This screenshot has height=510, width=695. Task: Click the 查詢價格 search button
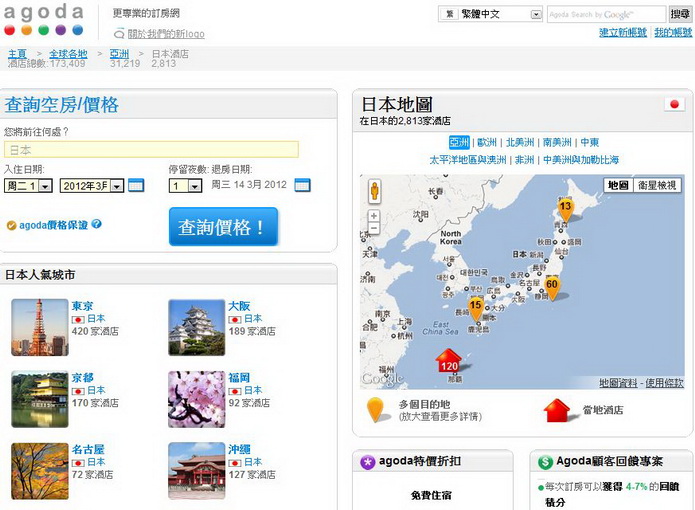click(223, 226)
